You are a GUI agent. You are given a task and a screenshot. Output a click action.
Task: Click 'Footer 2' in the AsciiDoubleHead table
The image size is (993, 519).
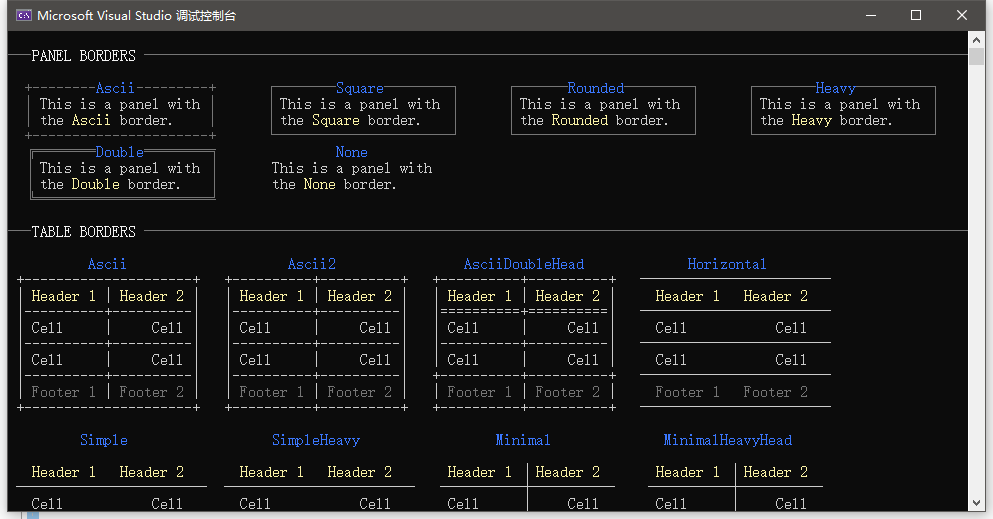(567, 392)
